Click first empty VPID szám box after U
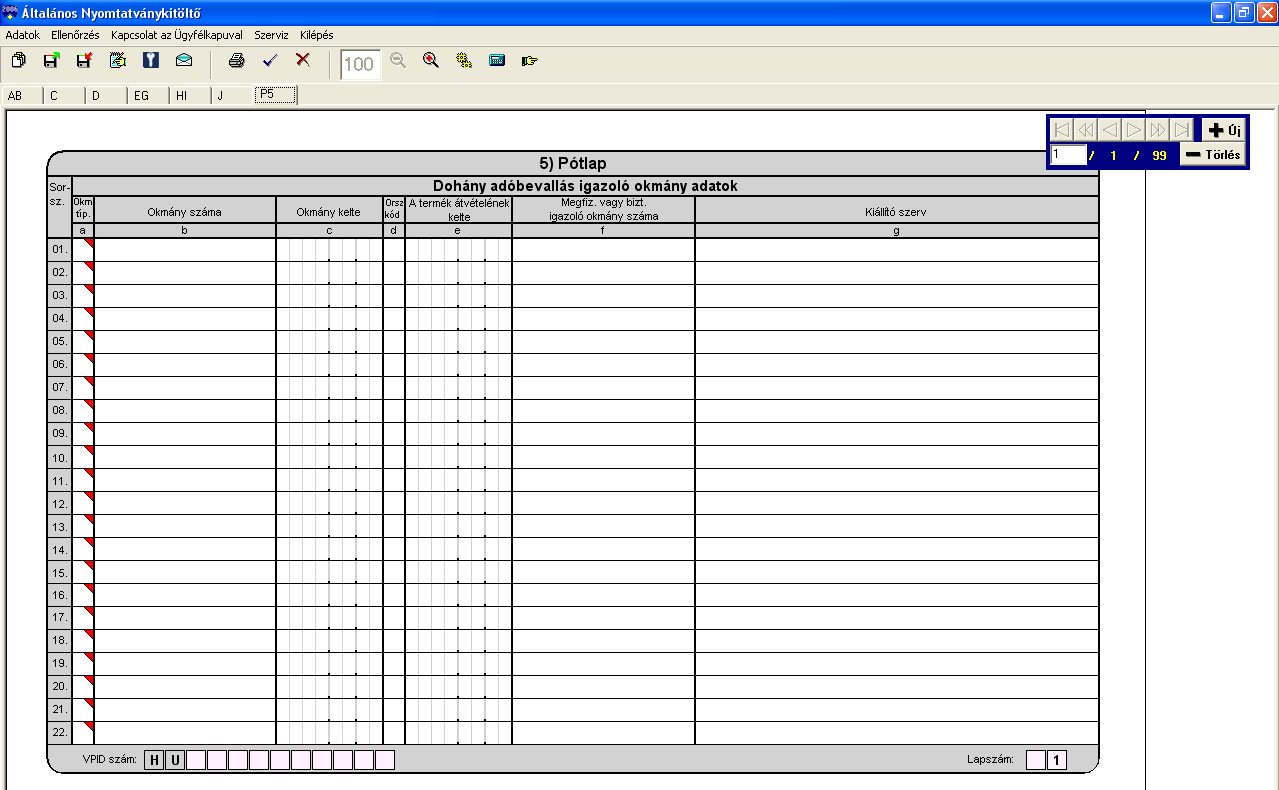 pyautogui.click(x=196, y=760)
